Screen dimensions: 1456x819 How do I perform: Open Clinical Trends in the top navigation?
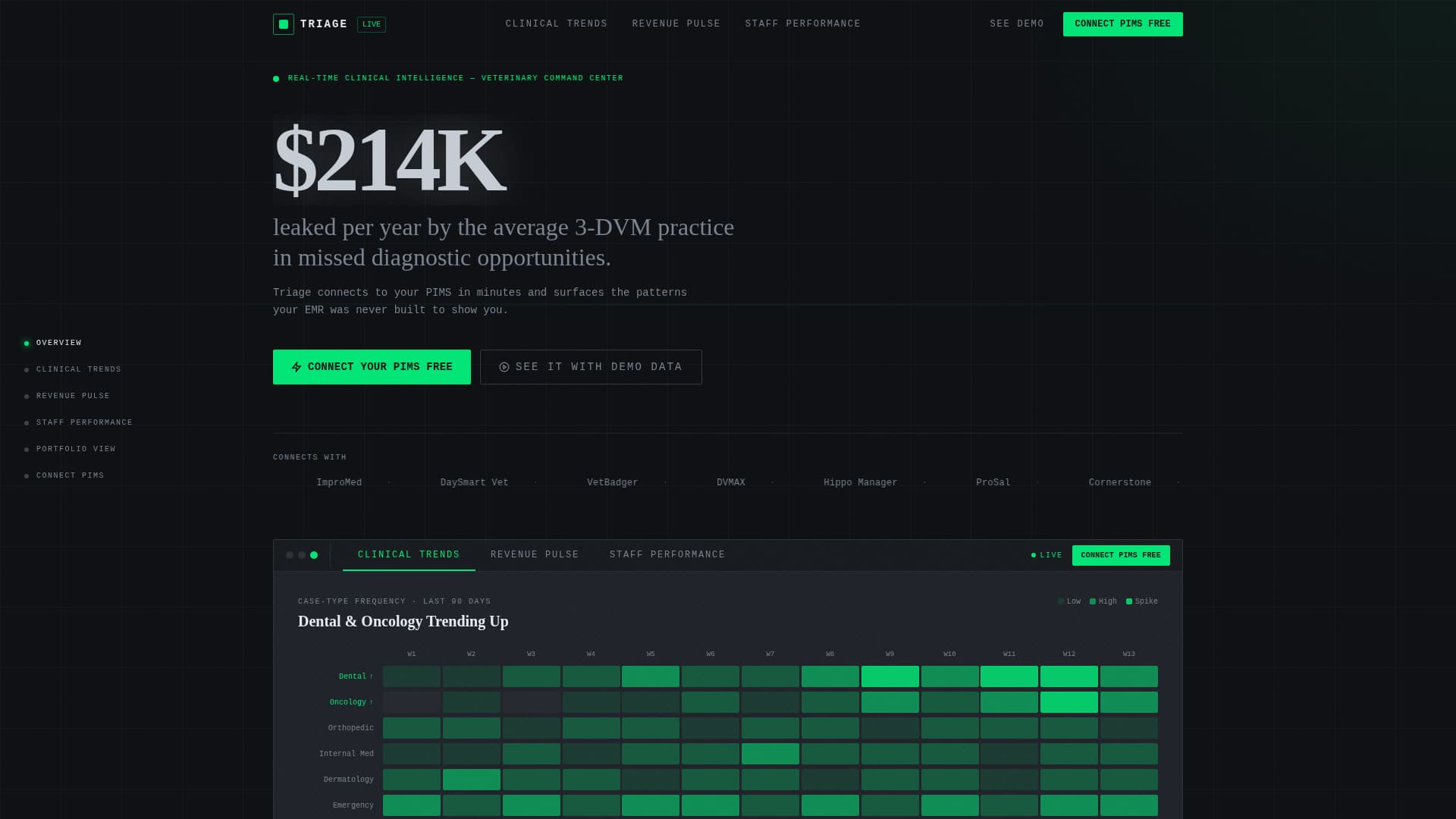click(x=557, y=24)
